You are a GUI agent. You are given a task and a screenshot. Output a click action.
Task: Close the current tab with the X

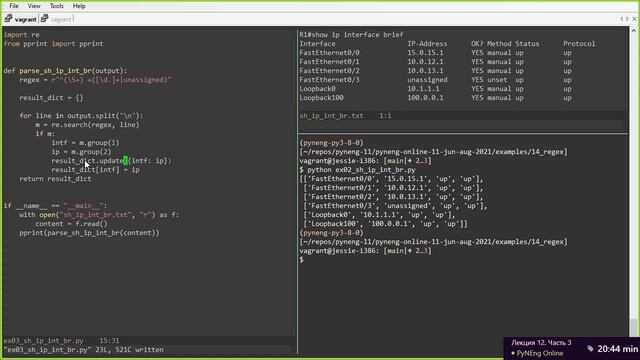(634, 19)
